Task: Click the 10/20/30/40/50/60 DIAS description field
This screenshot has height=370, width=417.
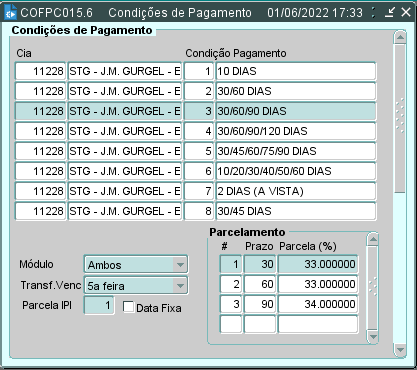Action: point(296,171)
